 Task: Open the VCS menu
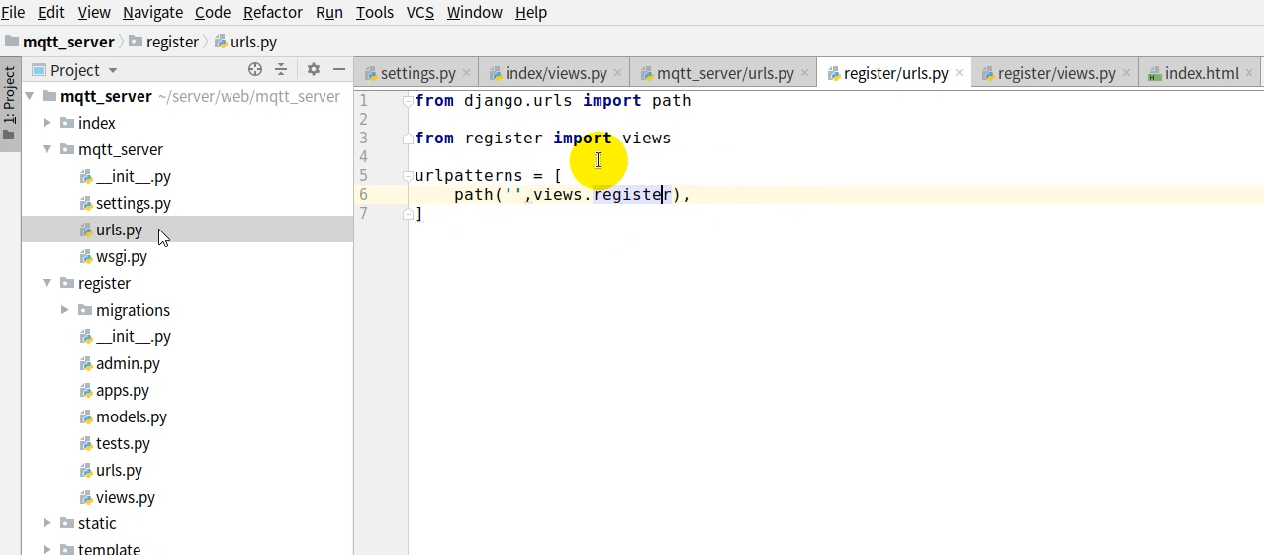420,12
